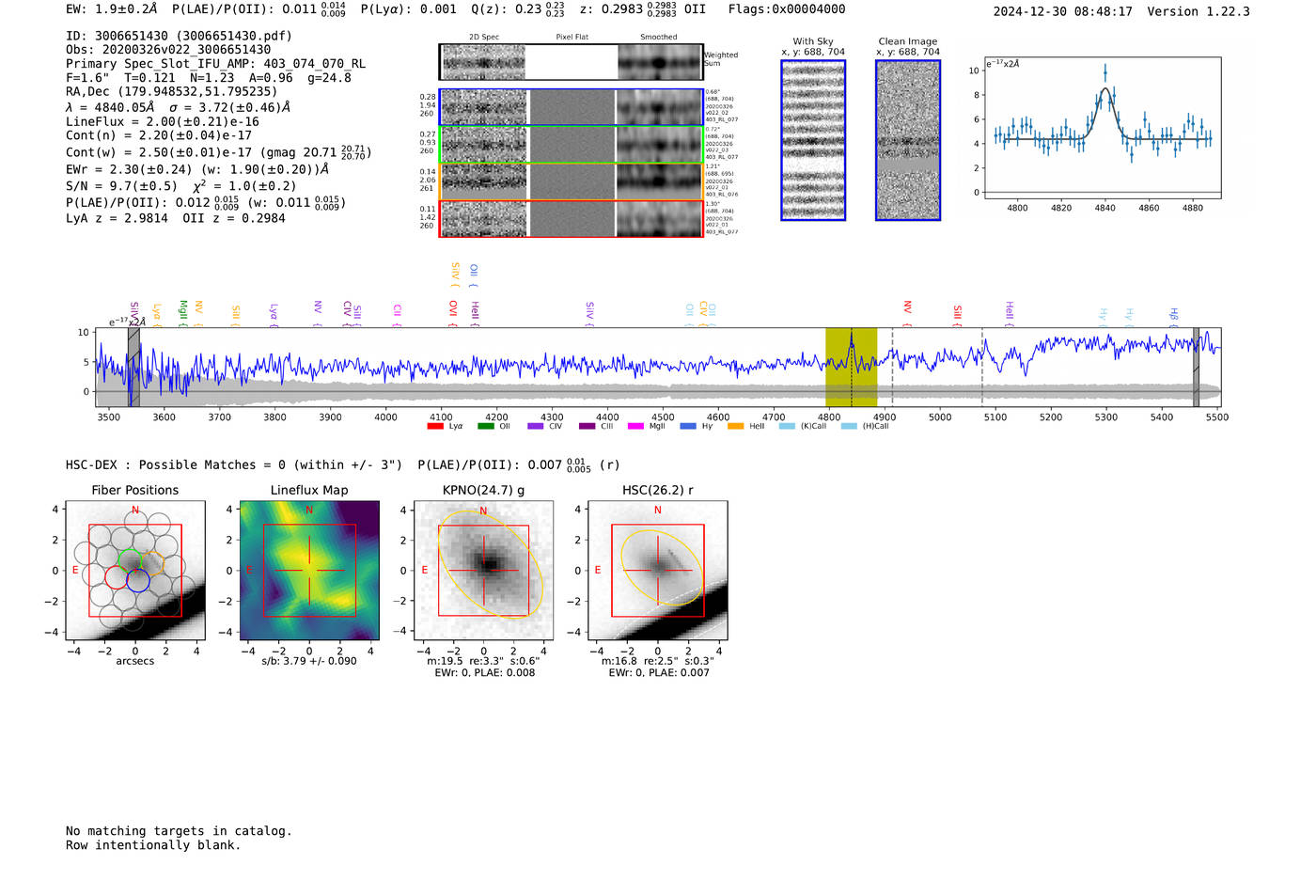Click the With Sky image panel
The width and height of the screenshot is (1316, 896).
813,140
